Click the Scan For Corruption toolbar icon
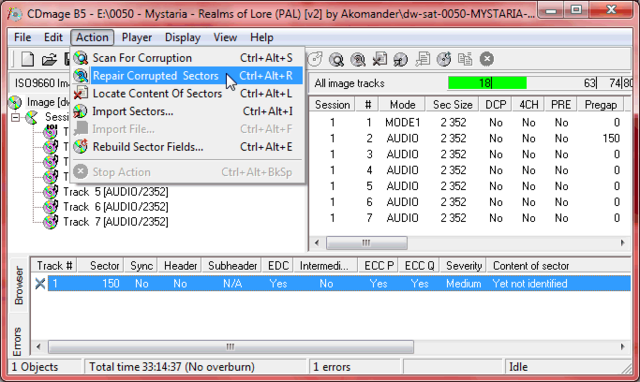This screenshot has height=382, width=640. (x=336, y=60)
